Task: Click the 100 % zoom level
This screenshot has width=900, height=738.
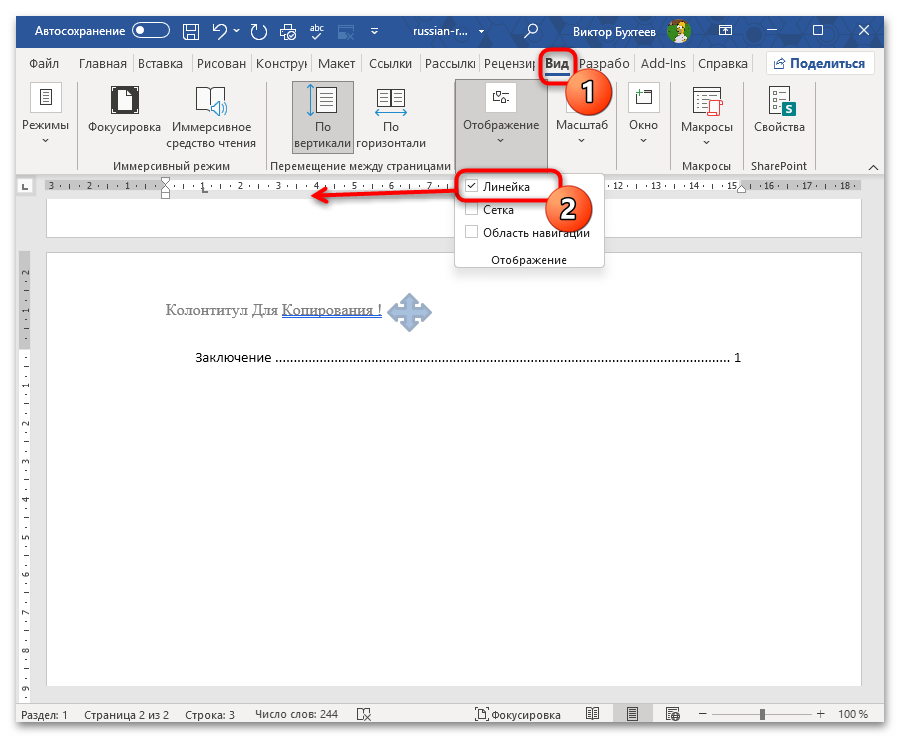Action: (852, 714)
